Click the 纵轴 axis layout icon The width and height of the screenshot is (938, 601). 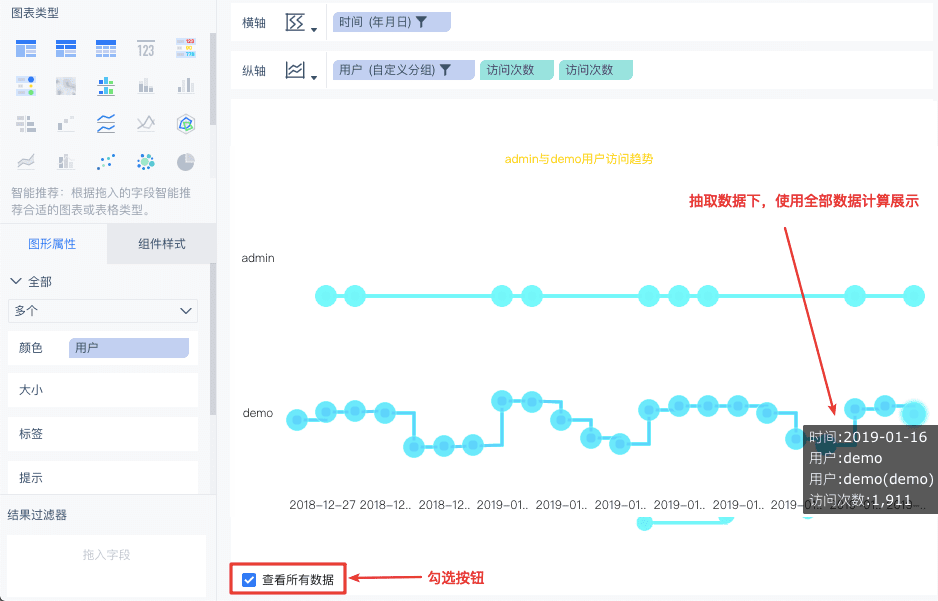[x=295, y=70]
